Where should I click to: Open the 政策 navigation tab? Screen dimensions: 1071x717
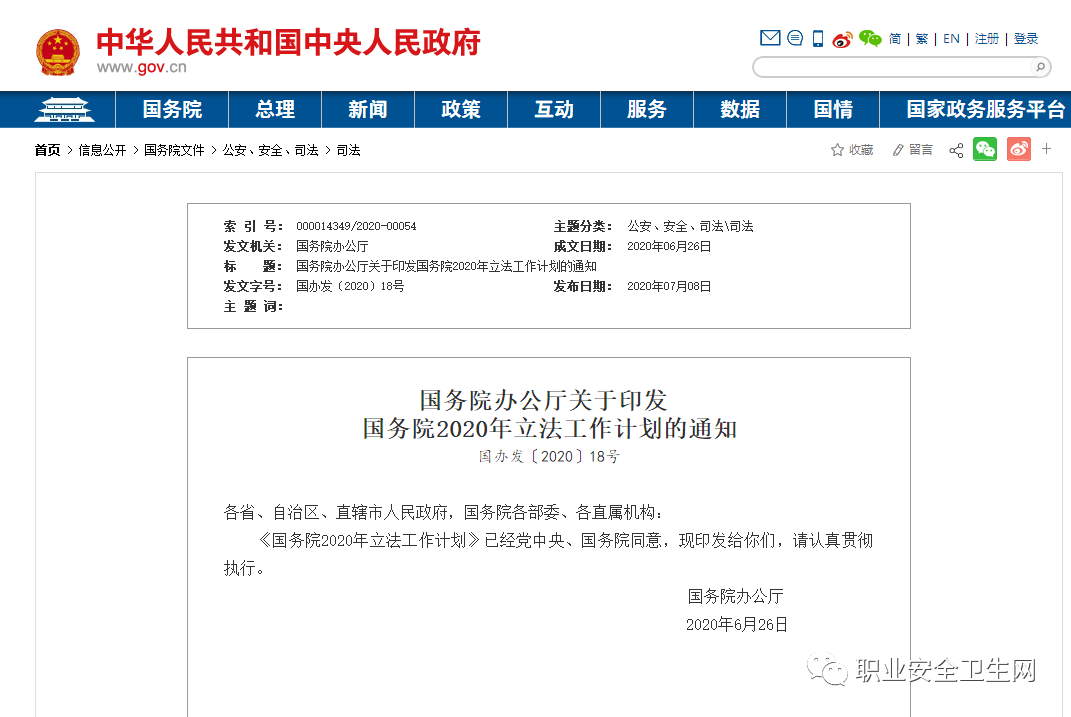point(460,109)
